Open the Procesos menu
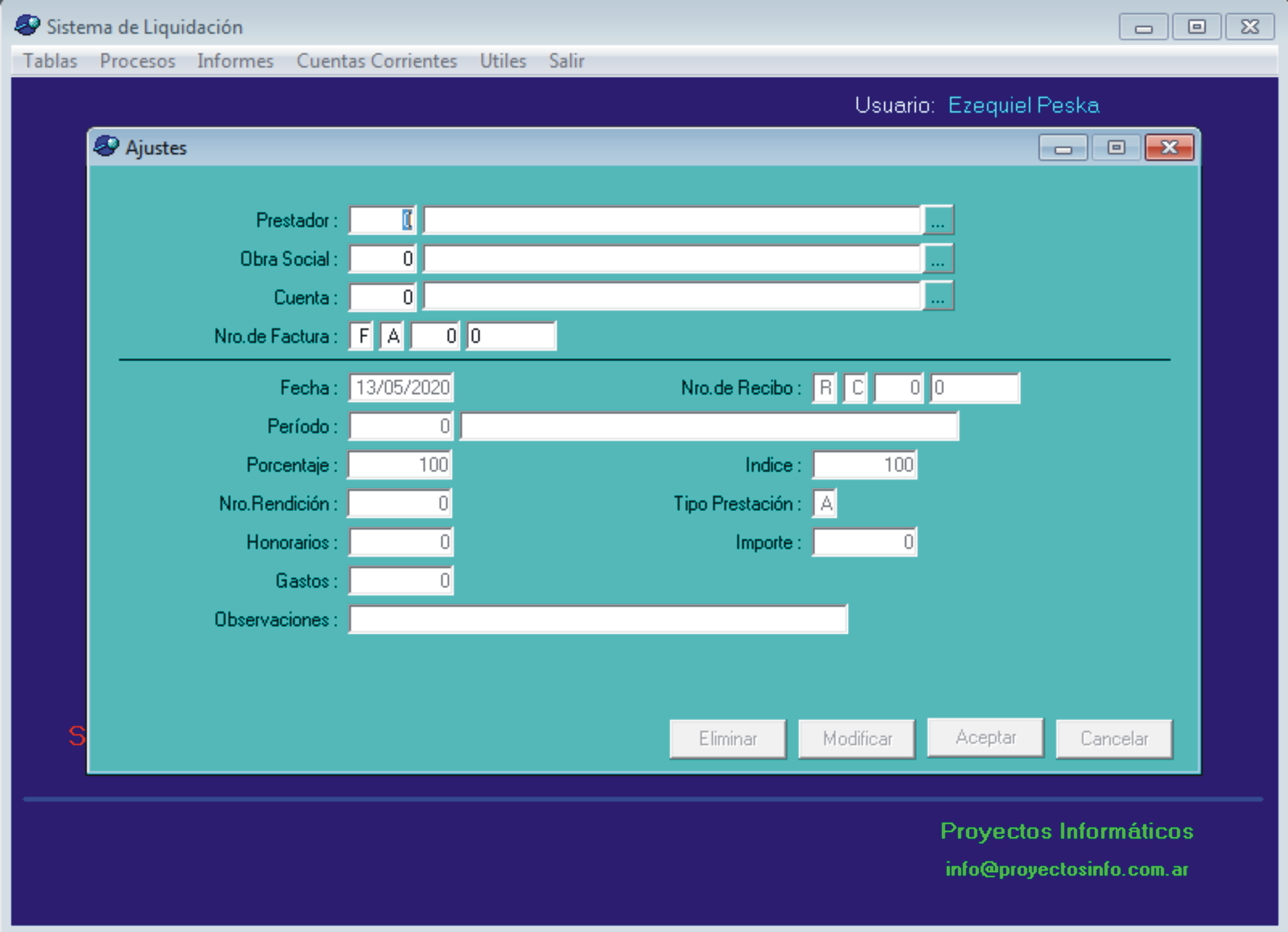This screenshot has width=1288, height=932. (x=138, y=61)
